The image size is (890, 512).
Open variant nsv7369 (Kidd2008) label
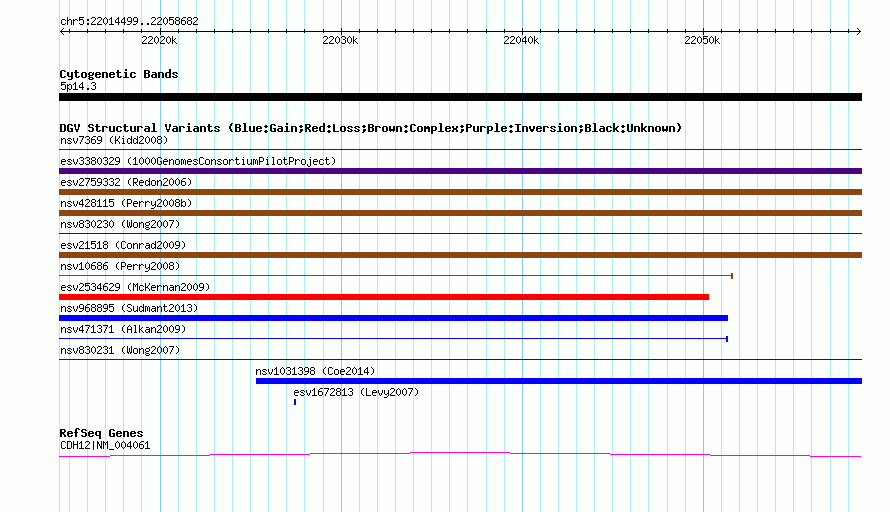pyautogui.click(x=114, y=140)
